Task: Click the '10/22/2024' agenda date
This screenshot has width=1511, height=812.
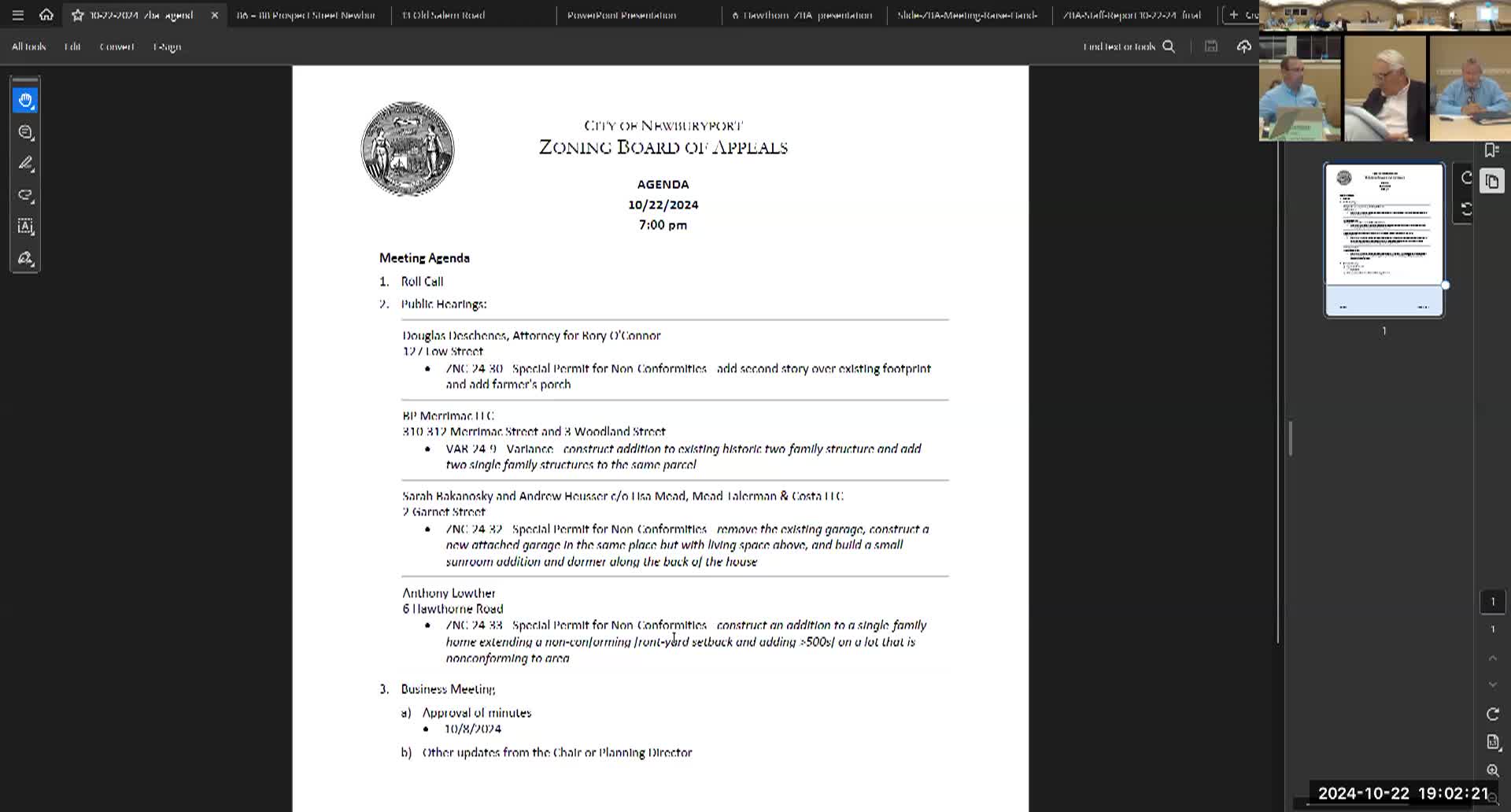Action: coord(663,205)
